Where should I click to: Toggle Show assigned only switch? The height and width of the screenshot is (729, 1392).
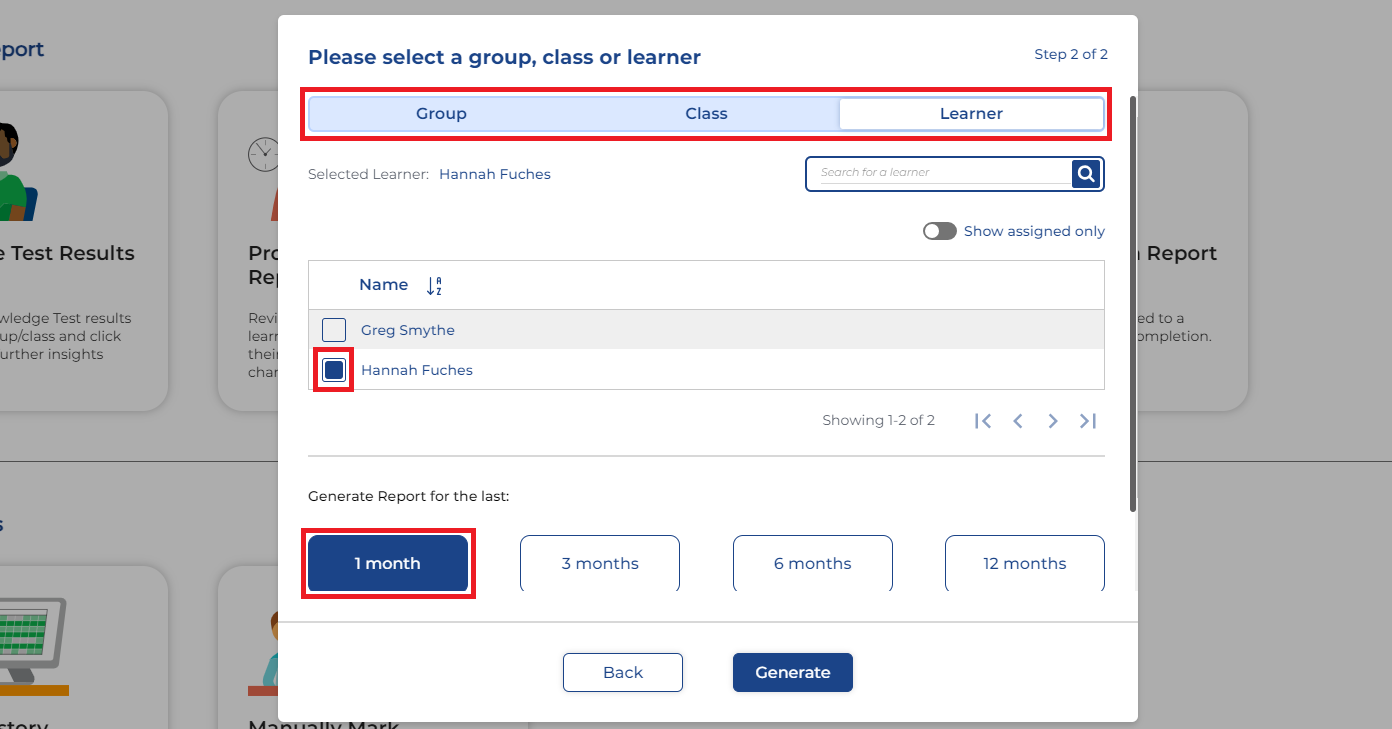939,231
